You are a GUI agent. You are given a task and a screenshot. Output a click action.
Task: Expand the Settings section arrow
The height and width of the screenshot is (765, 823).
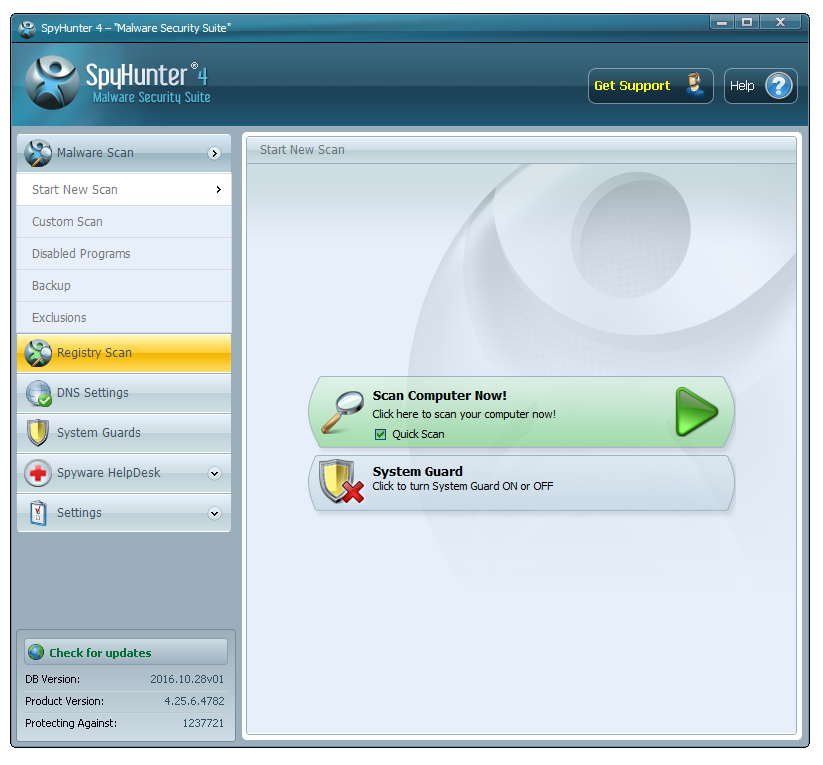pyautogui.click(x=214, y=513)
